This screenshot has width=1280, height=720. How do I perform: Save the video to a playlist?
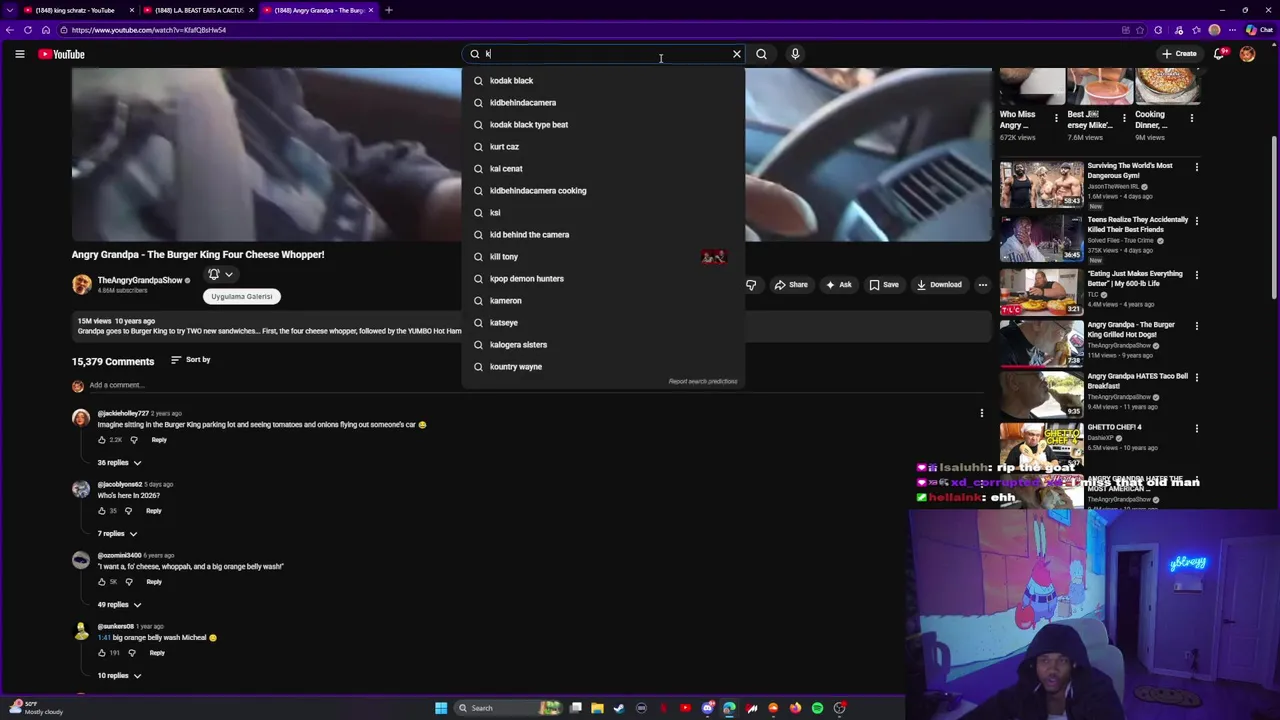[x=883, y=285]
